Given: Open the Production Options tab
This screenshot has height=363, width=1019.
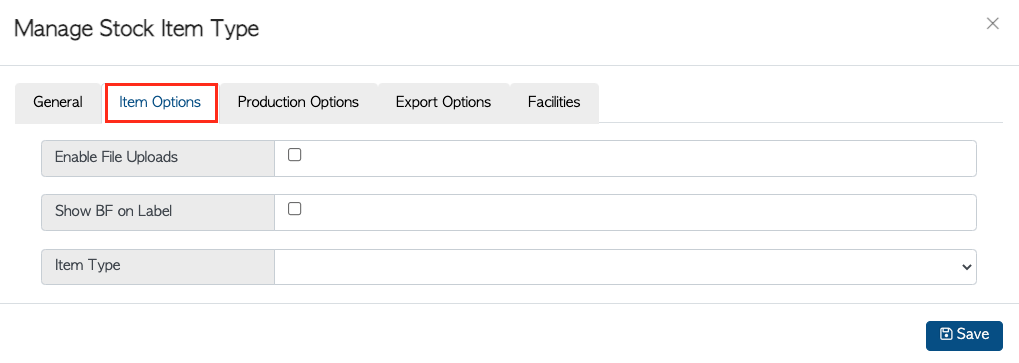Looking at the screenshot, I should [298, 103].
